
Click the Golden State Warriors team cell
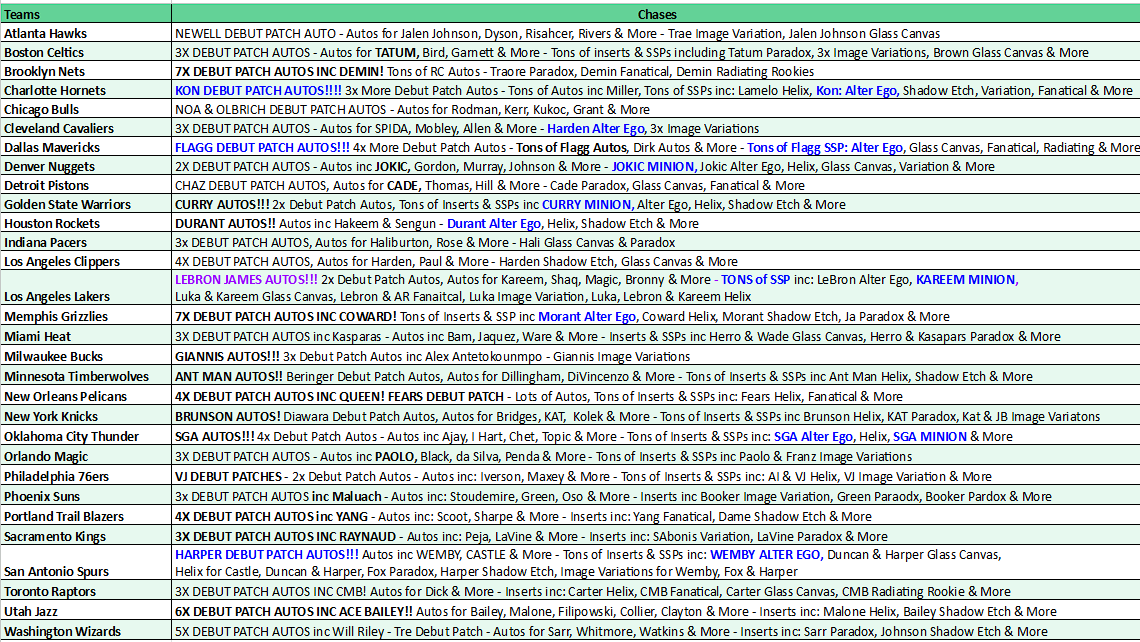[86, 204]
